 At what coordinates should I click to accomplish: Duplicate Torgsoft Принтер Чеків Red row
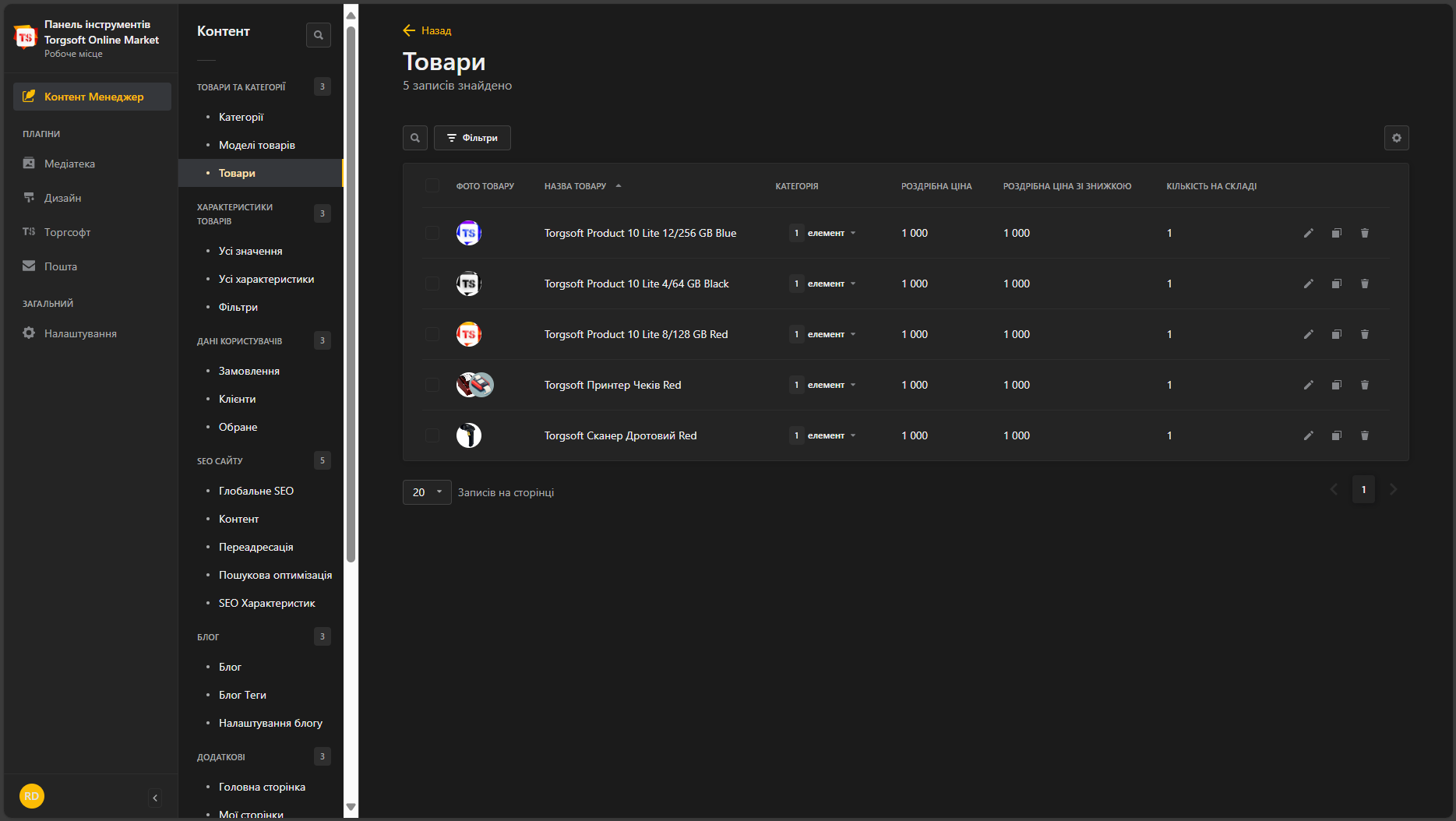click(1337, 385)
